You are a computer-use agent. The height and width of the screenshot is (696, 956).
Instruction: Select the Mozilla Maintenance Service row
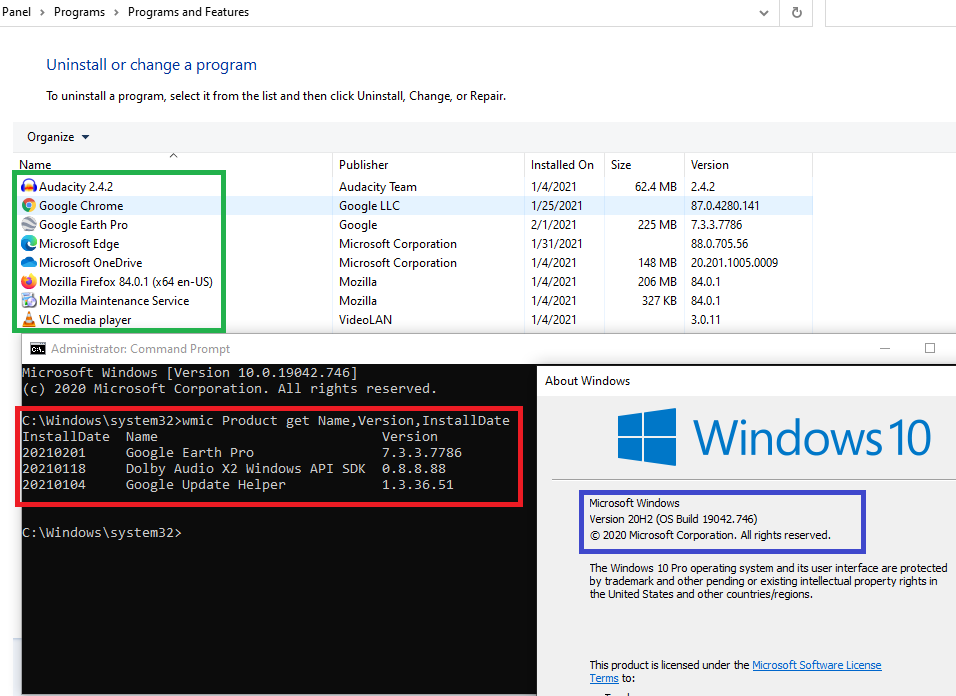pyautogui.click(x=415, y=300)
